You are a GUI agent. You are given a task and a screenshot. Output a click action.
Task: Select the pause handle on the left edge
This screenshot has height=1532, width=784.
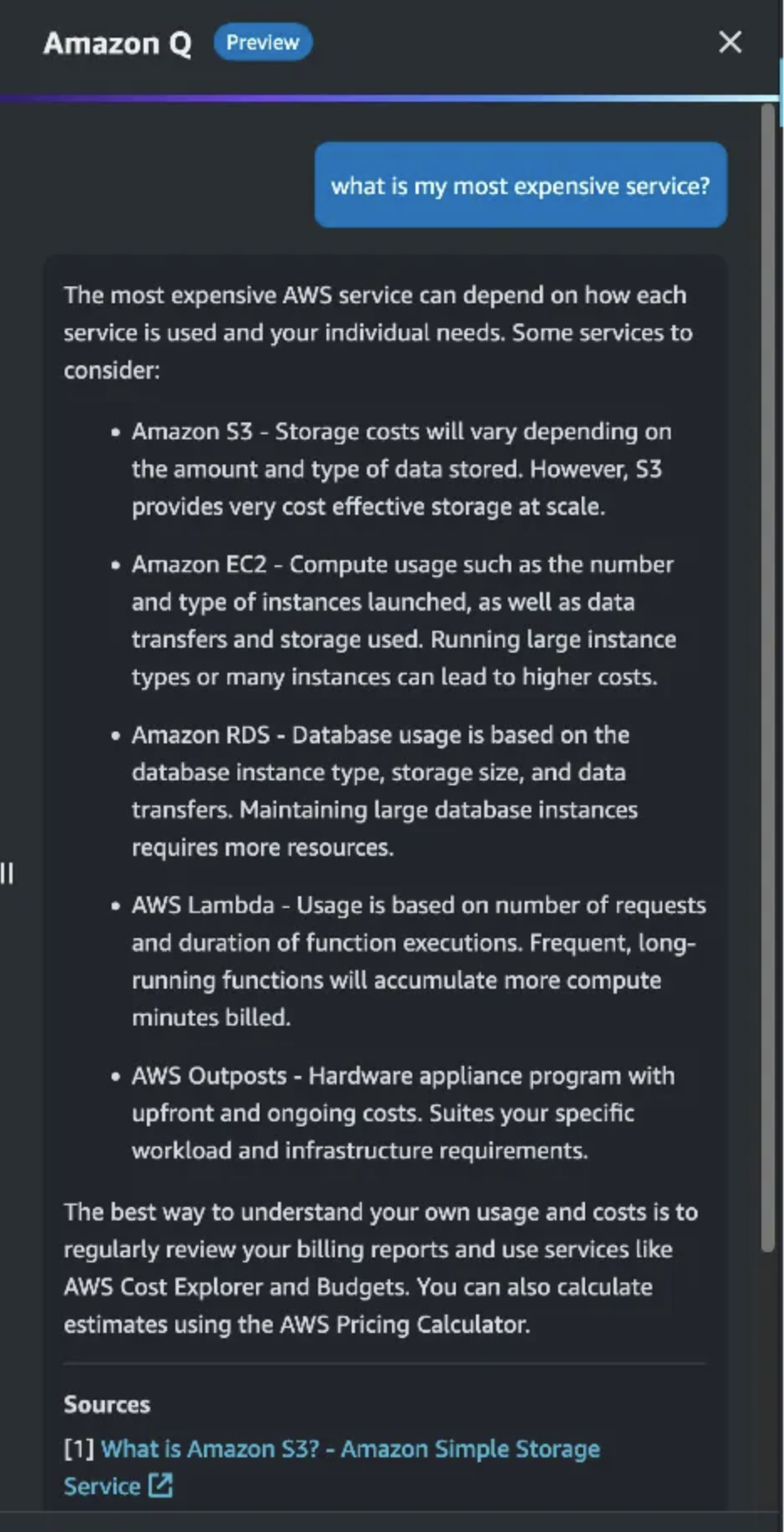[x=7, y=874]
